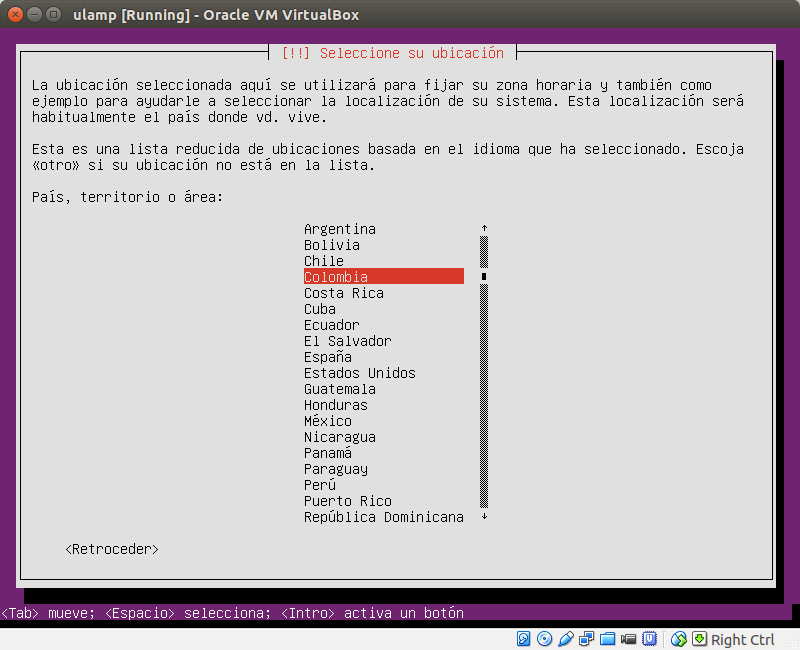Click the display recording status icon
This screenshot has height=650, width=800.
pos(628,639)
